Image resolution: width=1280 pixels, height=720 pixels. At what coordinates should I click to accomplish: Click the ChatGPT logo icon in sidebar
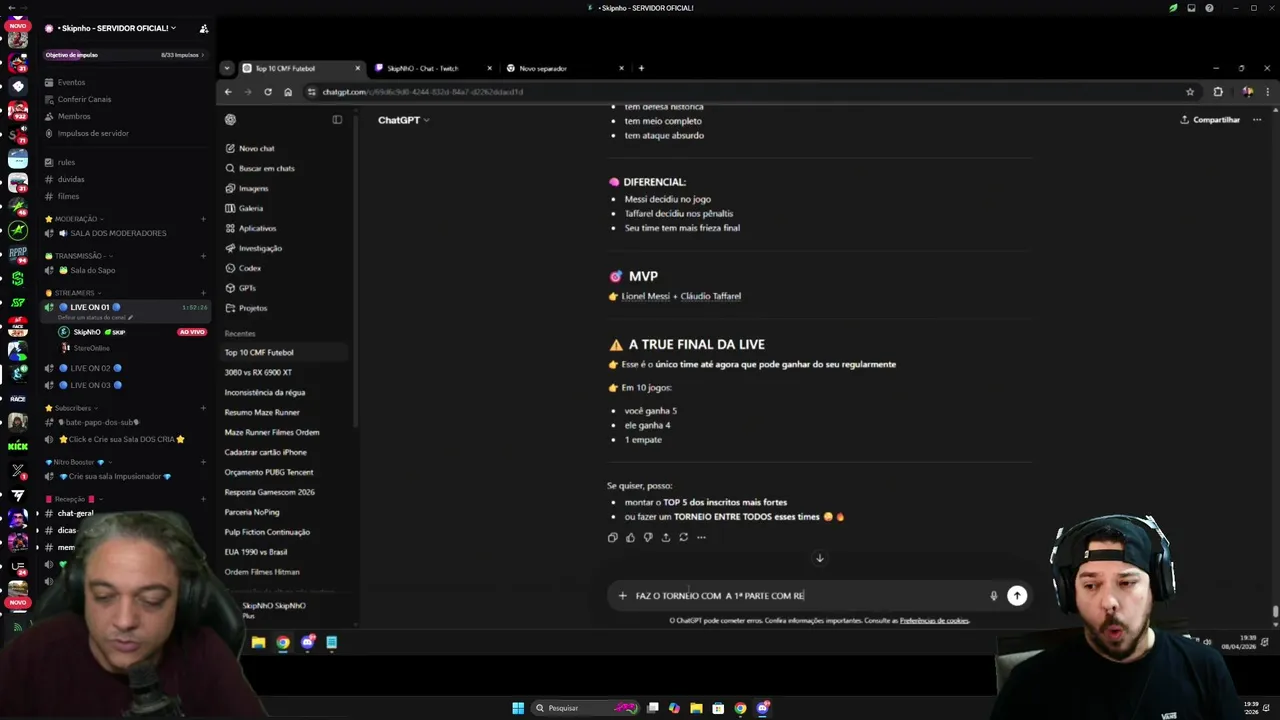(x=230, y=120)
